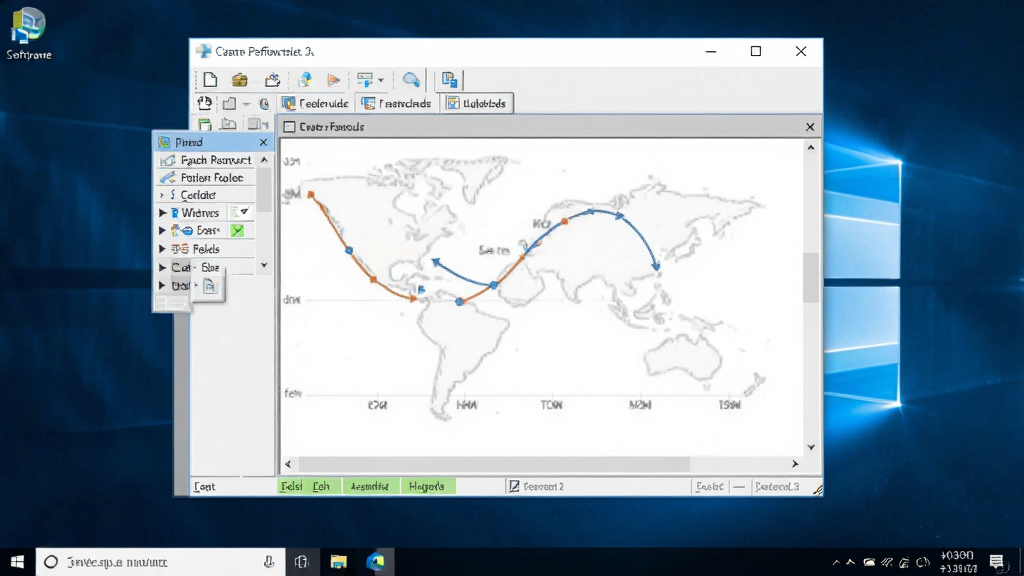Open the Start menu

point(18,562)
